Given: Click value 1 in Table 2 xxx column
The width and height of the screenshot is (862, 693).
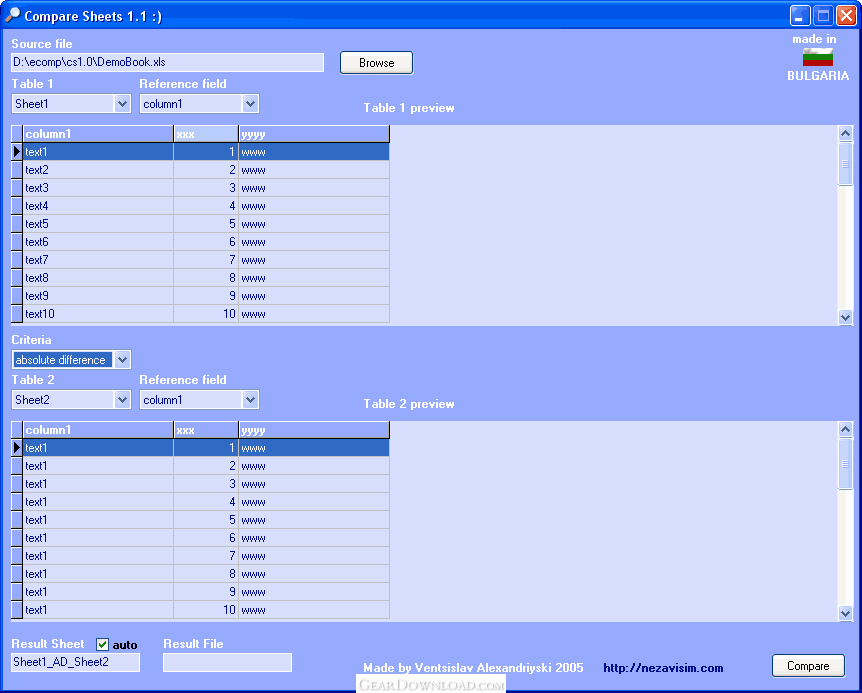Looking at the screenshot, I should (x=206, y=448).
